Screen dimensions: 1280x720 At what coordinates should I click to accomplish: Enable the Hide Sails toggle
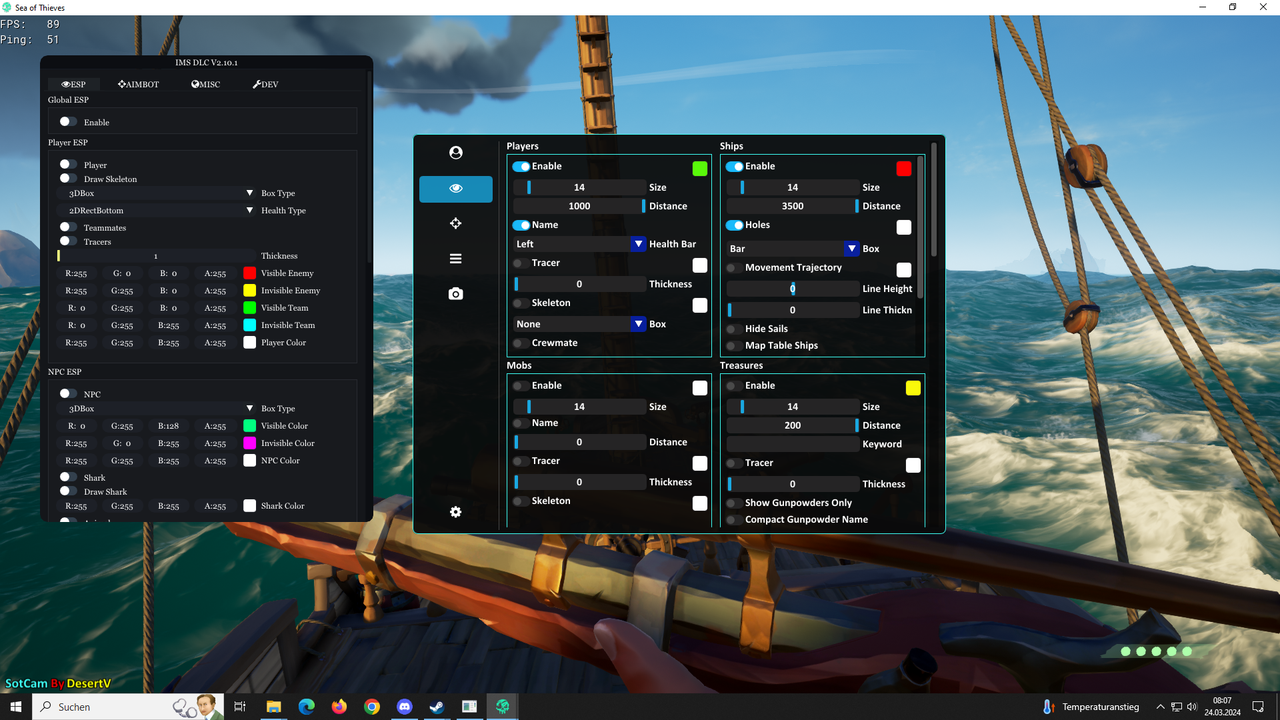[734, 329]
